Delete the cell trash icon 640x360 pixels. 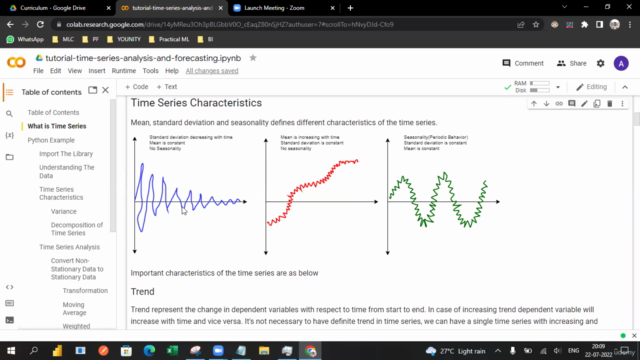(x=610, y=104)
